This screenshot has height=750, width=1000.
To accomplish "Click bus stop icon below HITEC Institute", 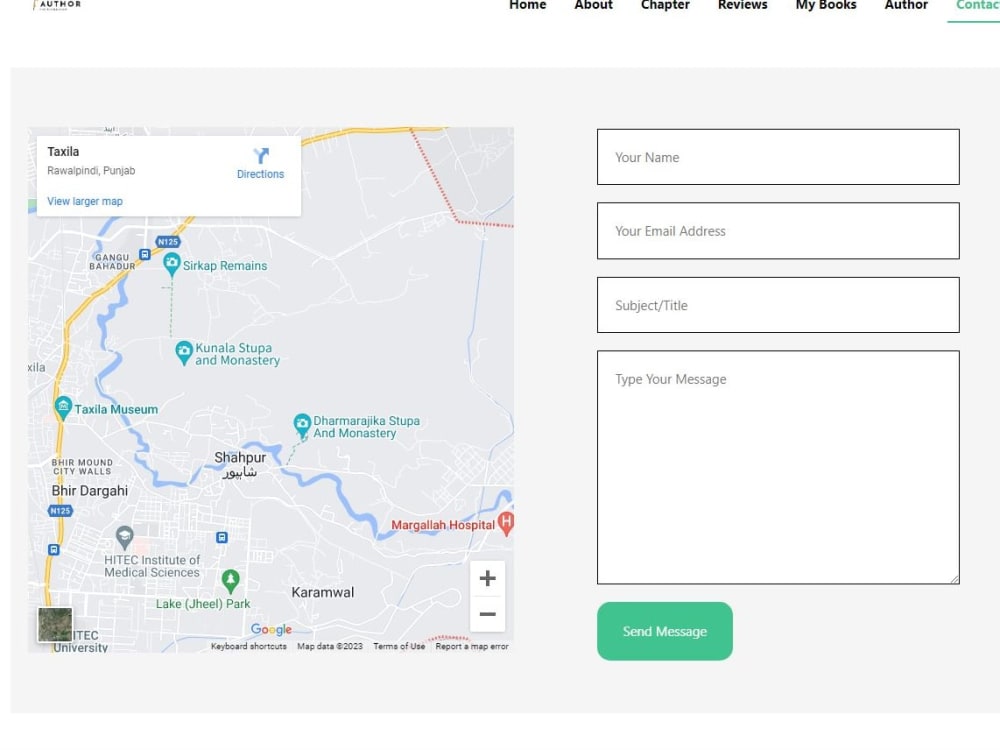I will [x=221, y=538].
